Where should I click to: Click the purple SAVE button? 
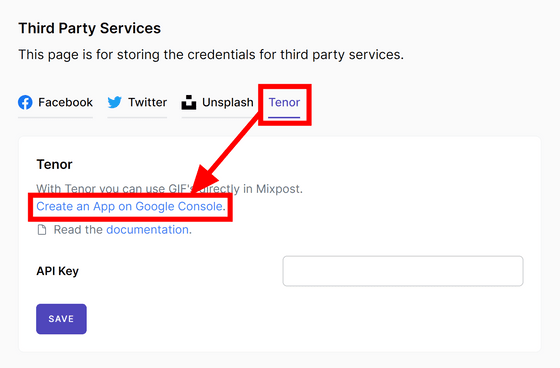(x=61, y=319)
